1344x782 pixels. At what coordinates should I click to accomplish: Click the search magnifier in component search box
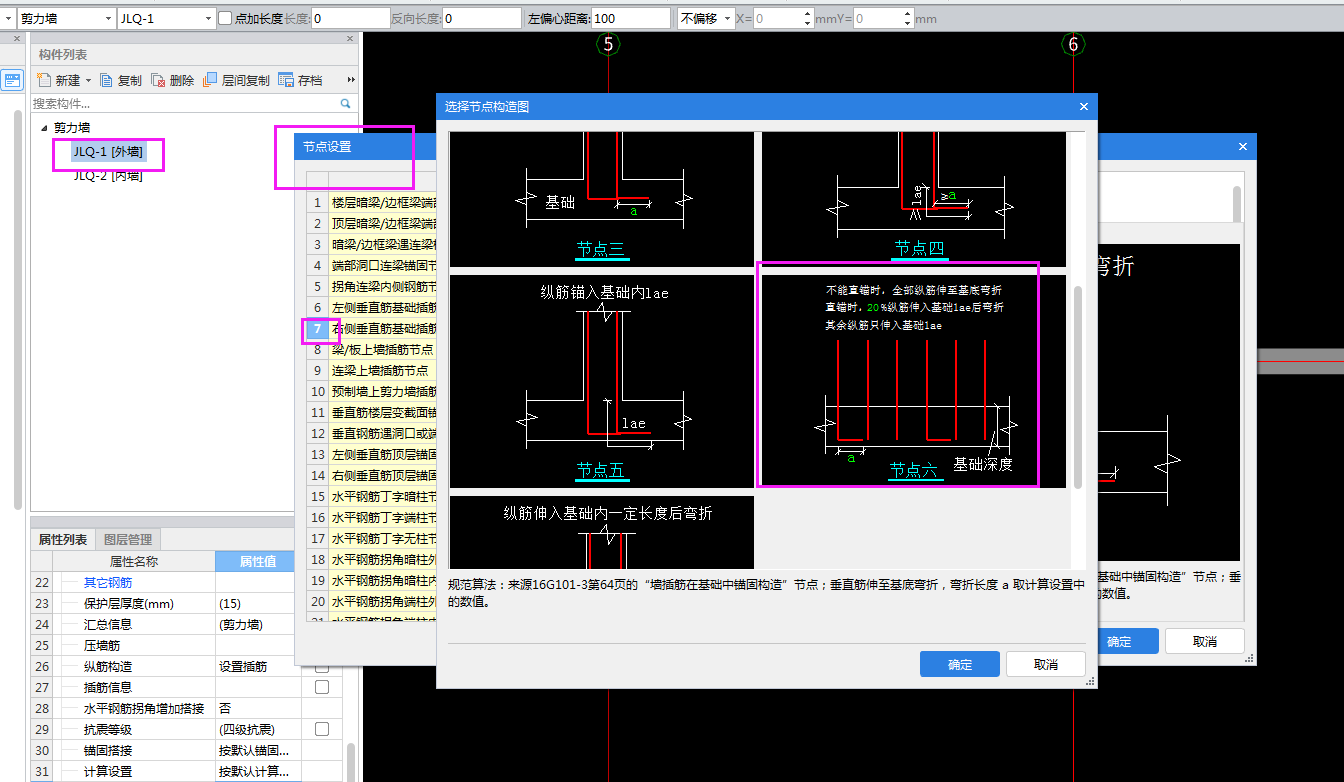tap(346, 103)
